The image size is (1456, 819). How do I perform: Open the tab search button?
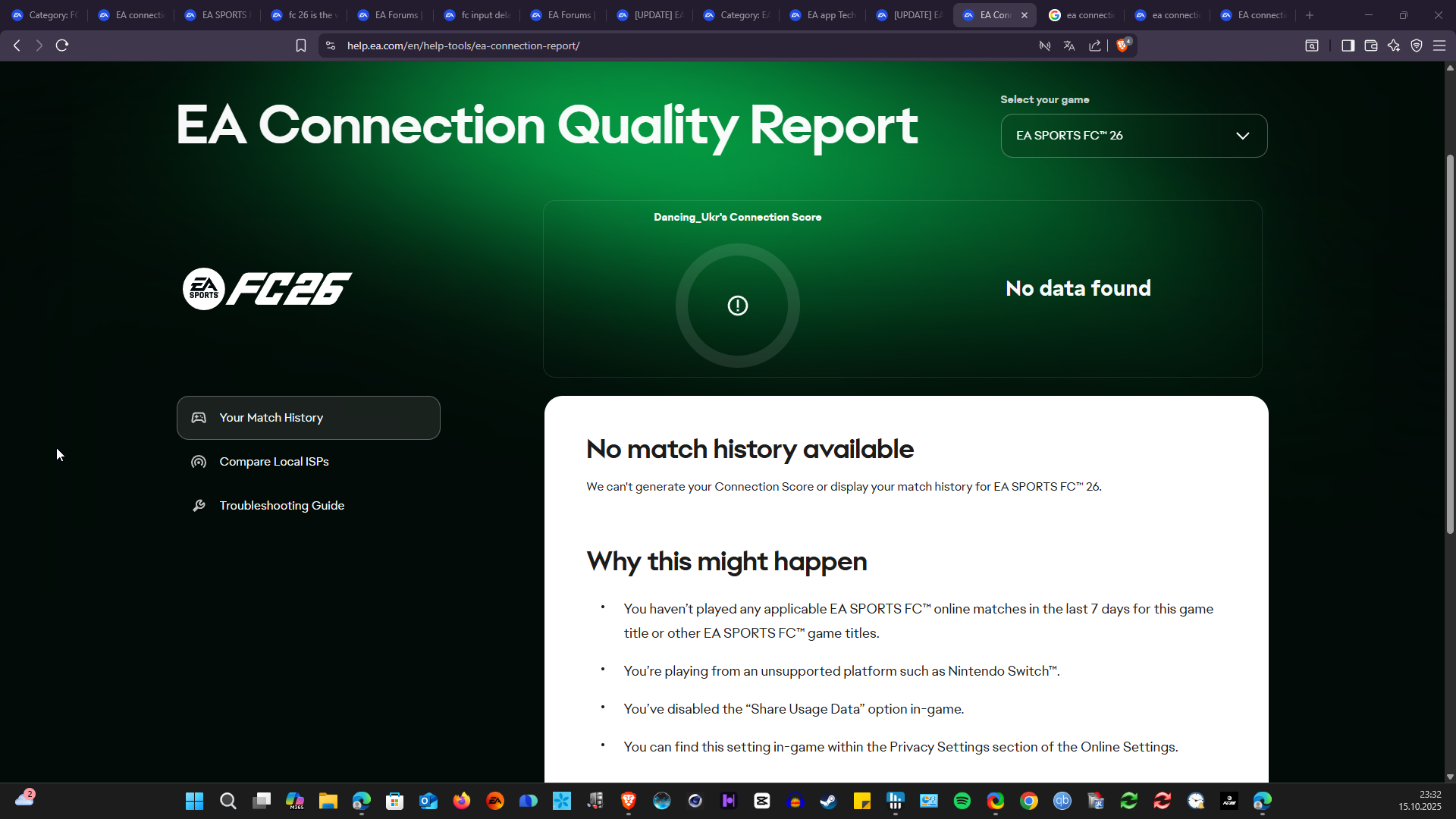click(x=1311, y=45)
